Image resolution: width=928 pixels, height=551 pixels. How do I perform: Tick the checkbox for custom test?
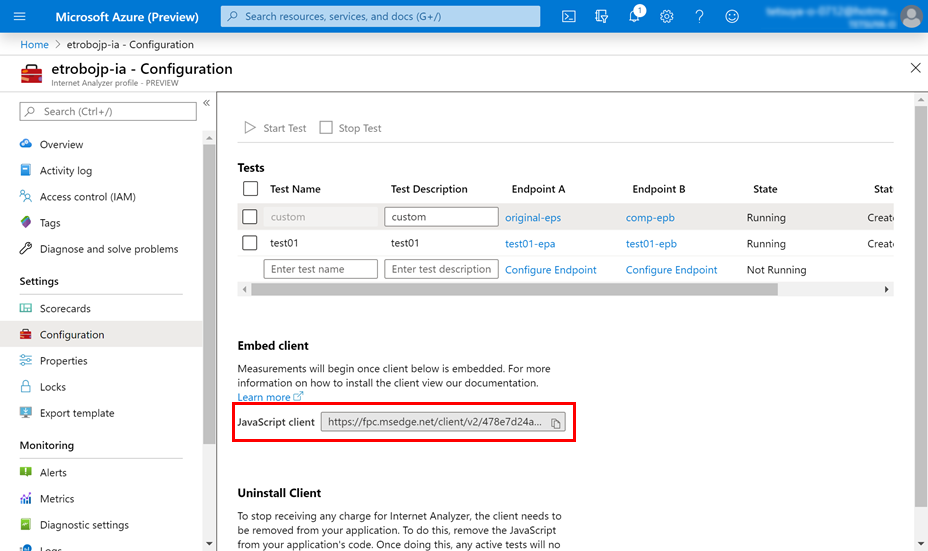point(250,217)
